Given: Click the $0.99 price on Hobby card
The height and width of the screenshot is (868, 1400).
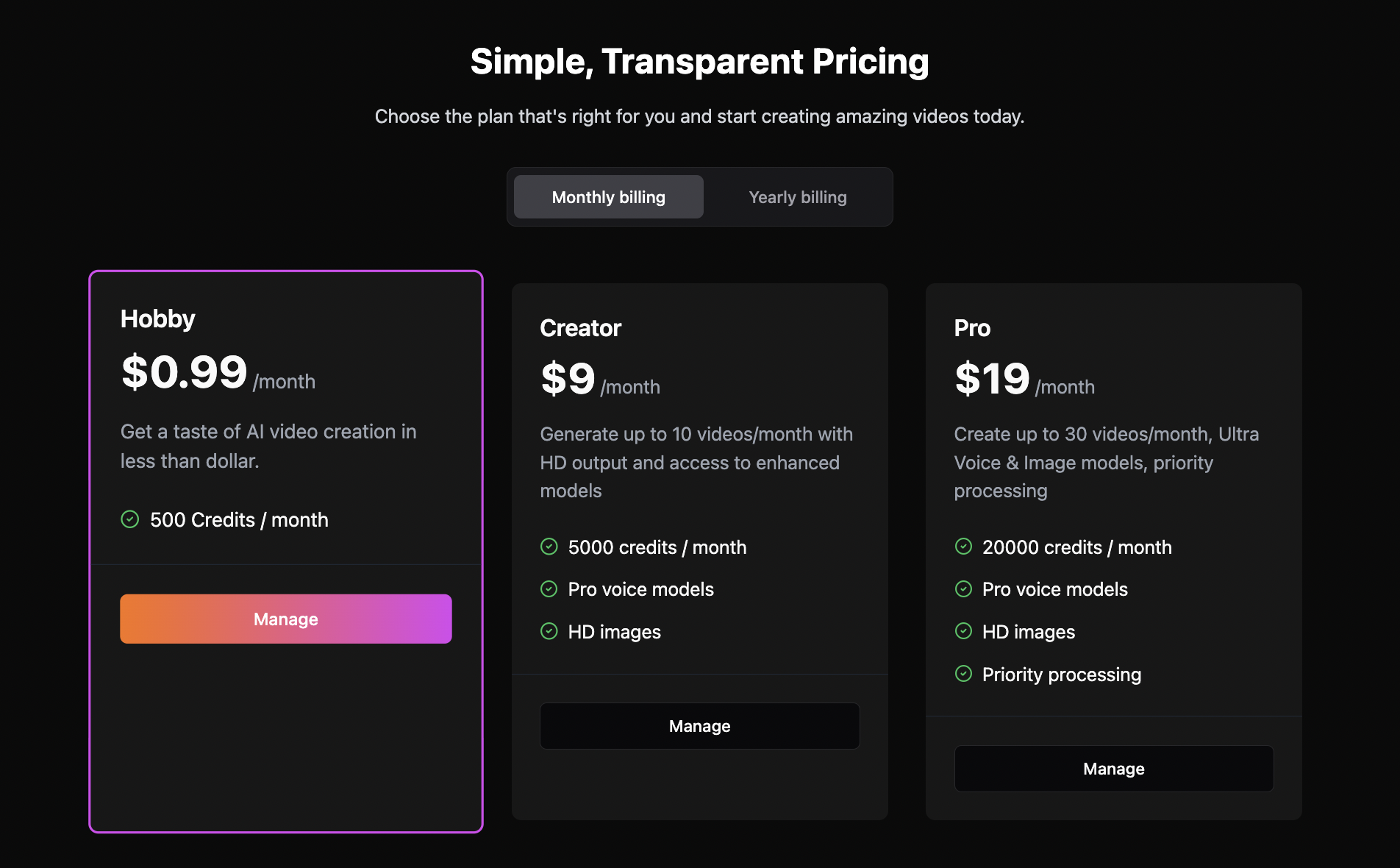Looking at the screenshot, I should coord(185,372).
